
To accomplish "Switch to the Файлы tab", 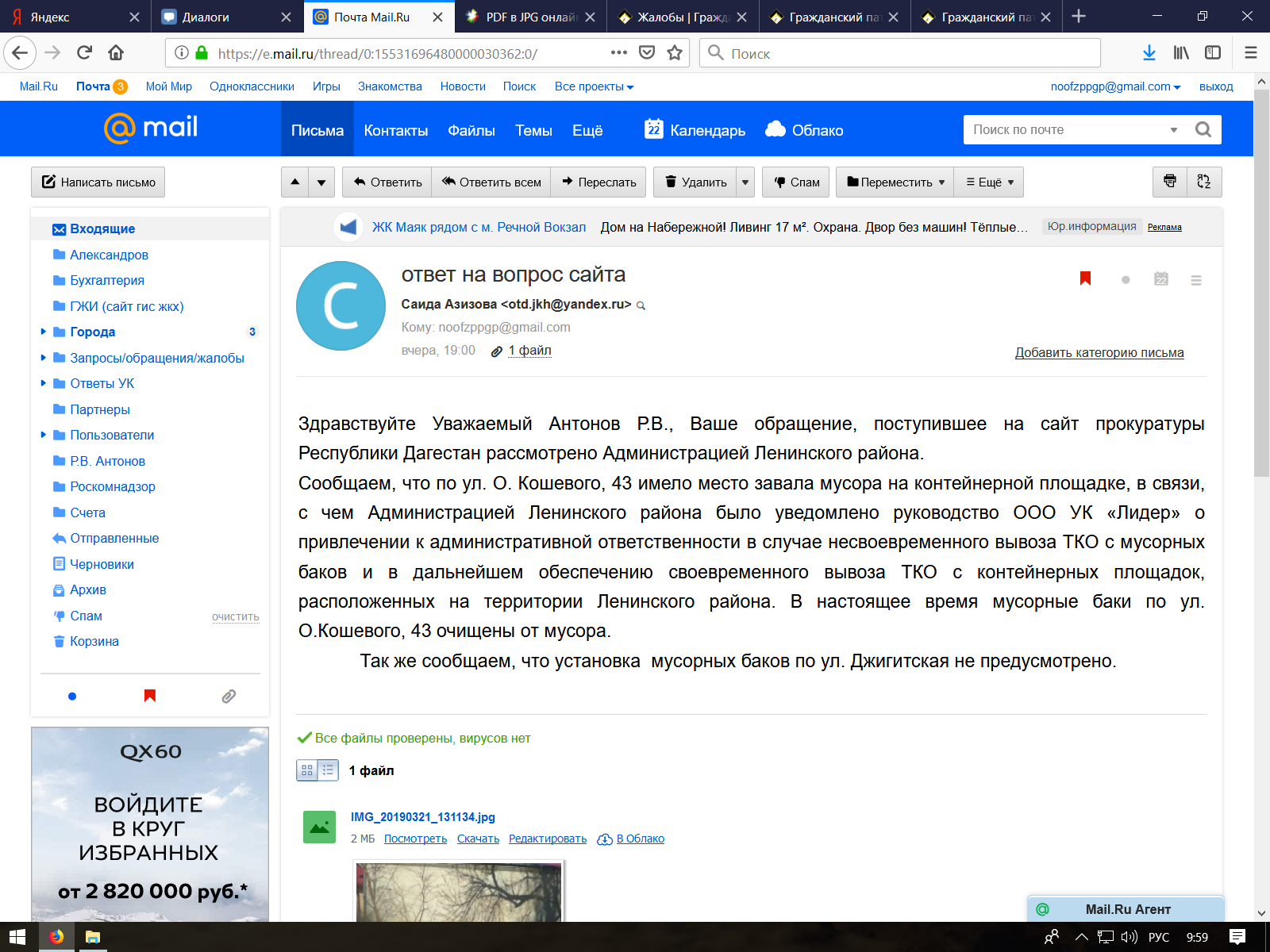I will (x=471, y=130).
